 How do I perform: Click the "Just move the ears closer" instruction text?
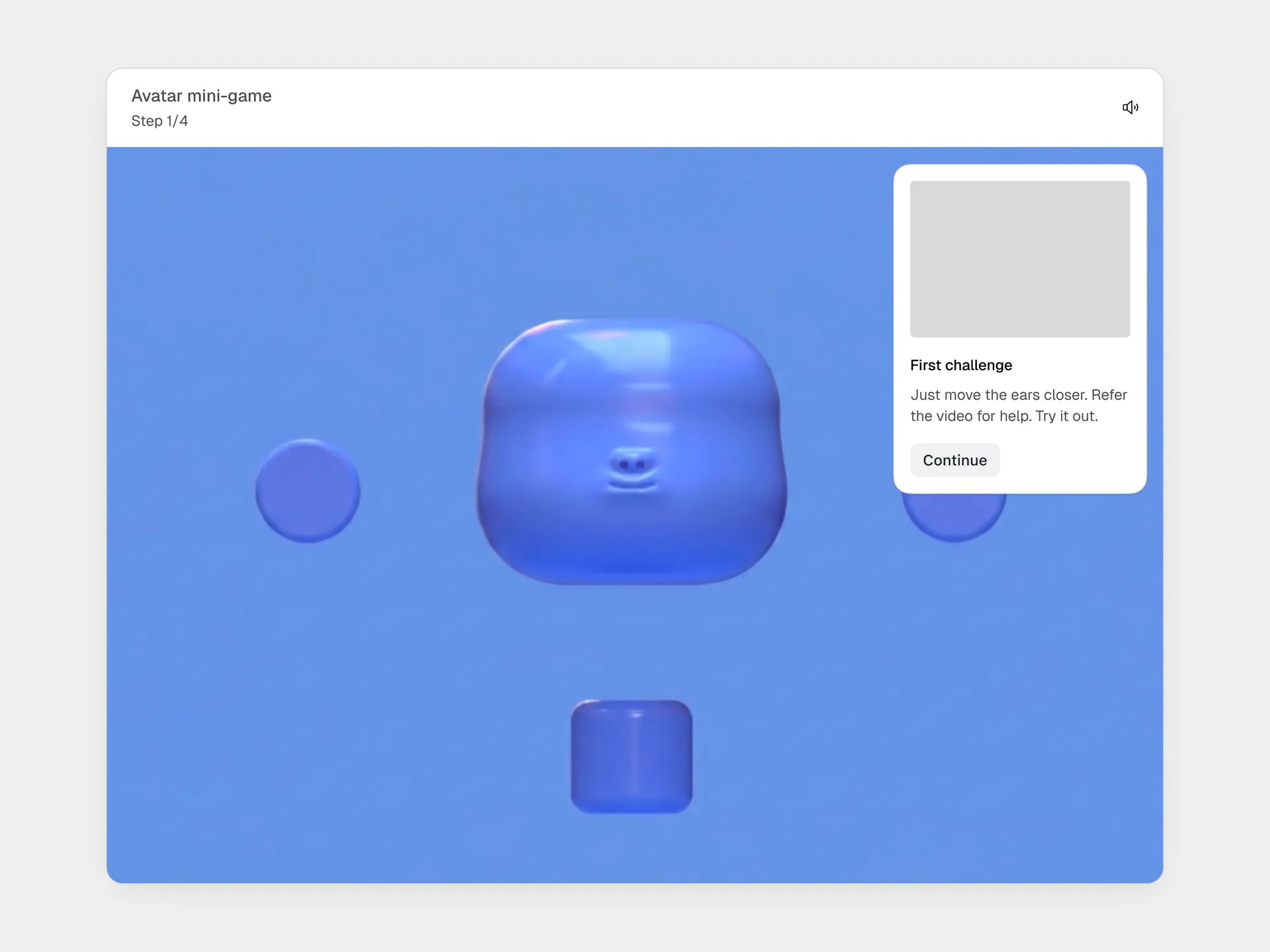tap(997, 395)
